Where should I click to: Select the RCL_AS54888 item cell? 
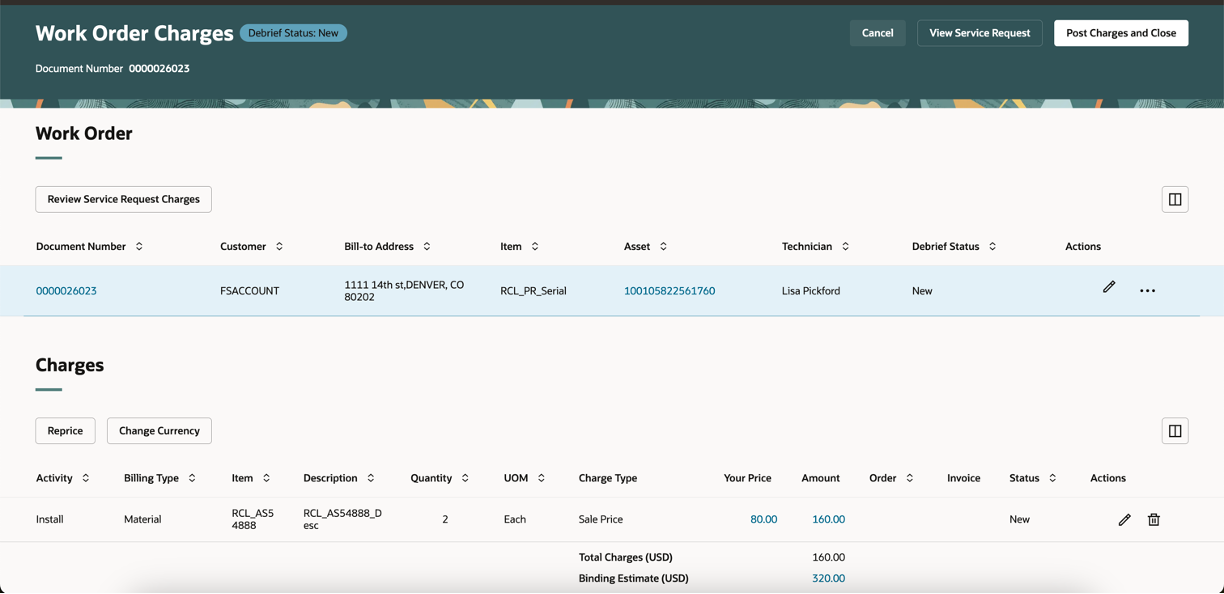pos(253,519)
